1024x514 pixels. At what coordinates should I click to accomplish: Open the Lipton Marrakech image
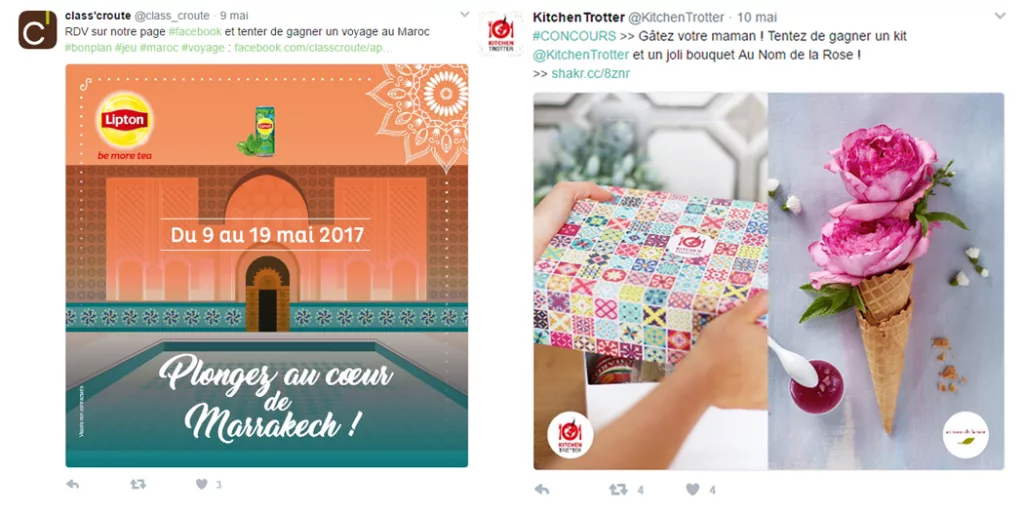266,265
